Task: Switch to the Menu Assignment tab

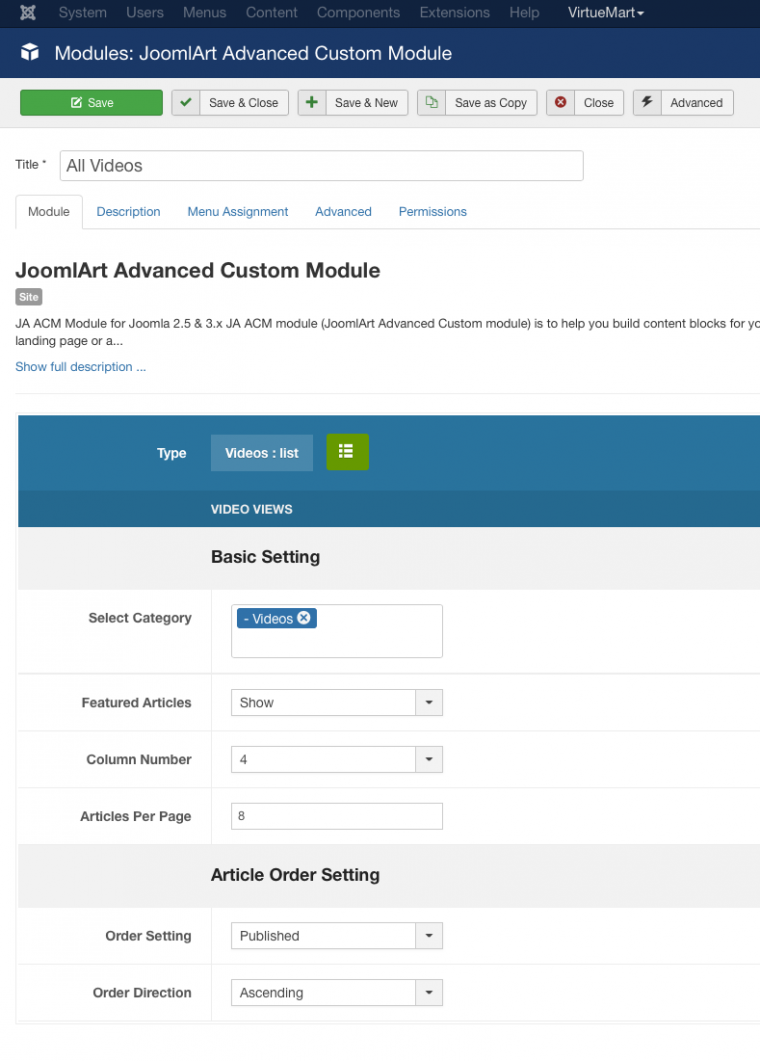Action: (x=238, y=212)
